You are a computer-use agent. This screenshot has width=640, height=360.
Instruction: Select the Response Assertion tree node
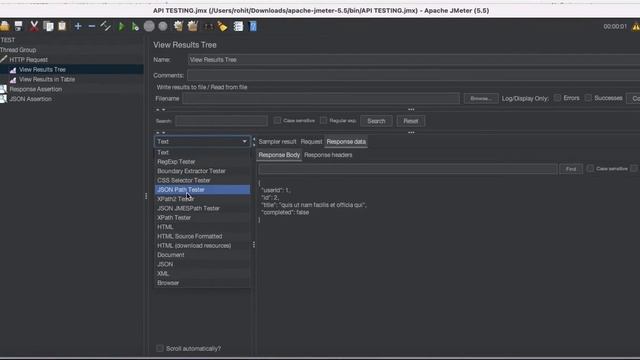(x=36, y=89)
